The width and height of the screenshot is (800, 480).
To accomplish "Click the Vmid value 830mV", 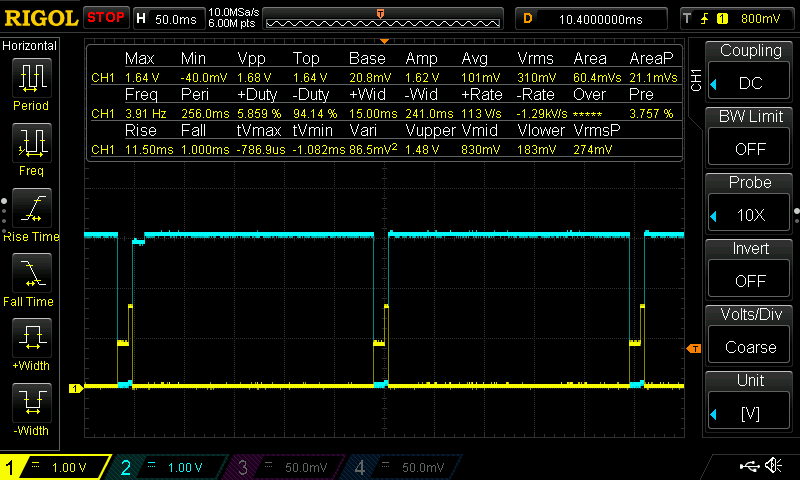I will tap(480, 149).
